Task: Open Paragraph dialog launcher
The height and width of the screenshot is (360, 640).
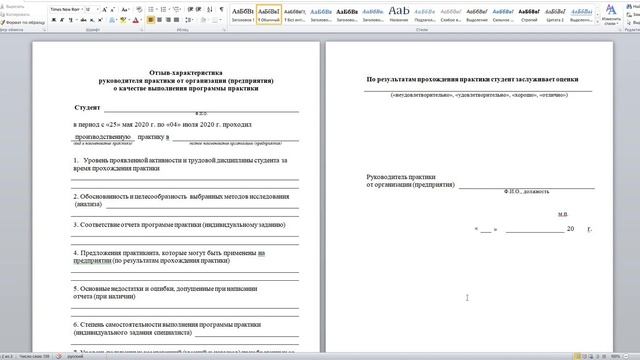Action: click(x=224, y=30)
